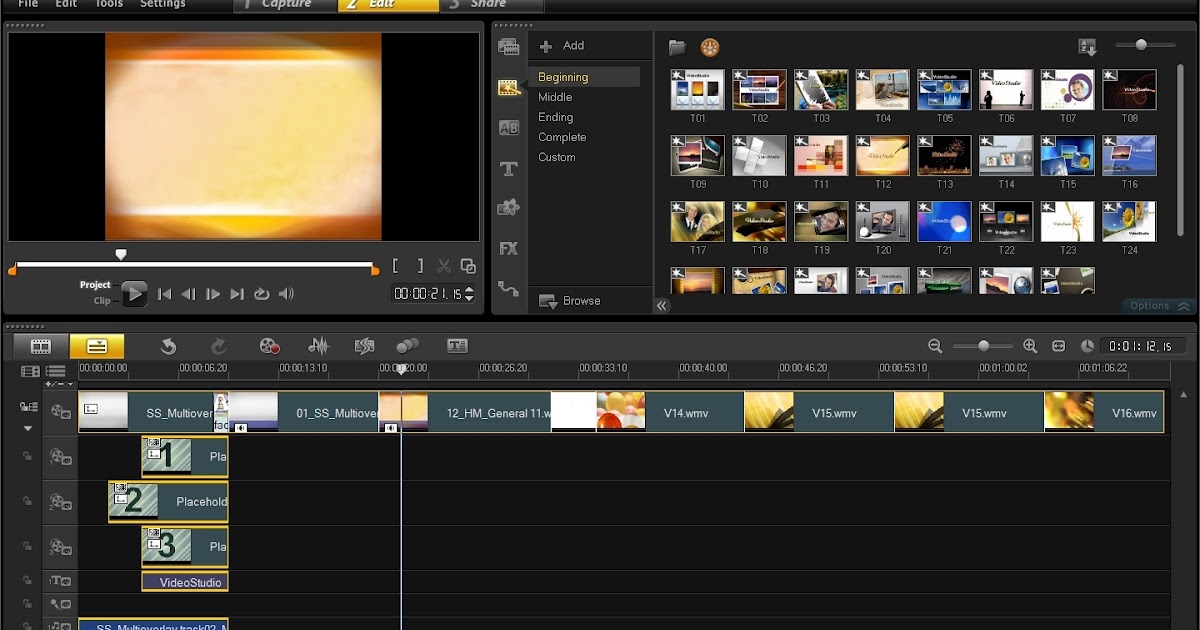The height and width of the screenshot is (630, 1200).
Task: Open the FX Filter library
Action: tap(509, 248)
